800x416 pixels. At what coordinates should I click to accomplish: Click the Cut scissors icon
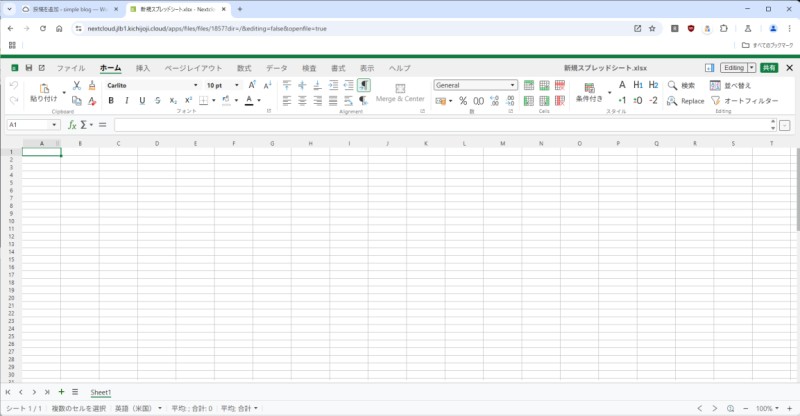tap(76, 86)
